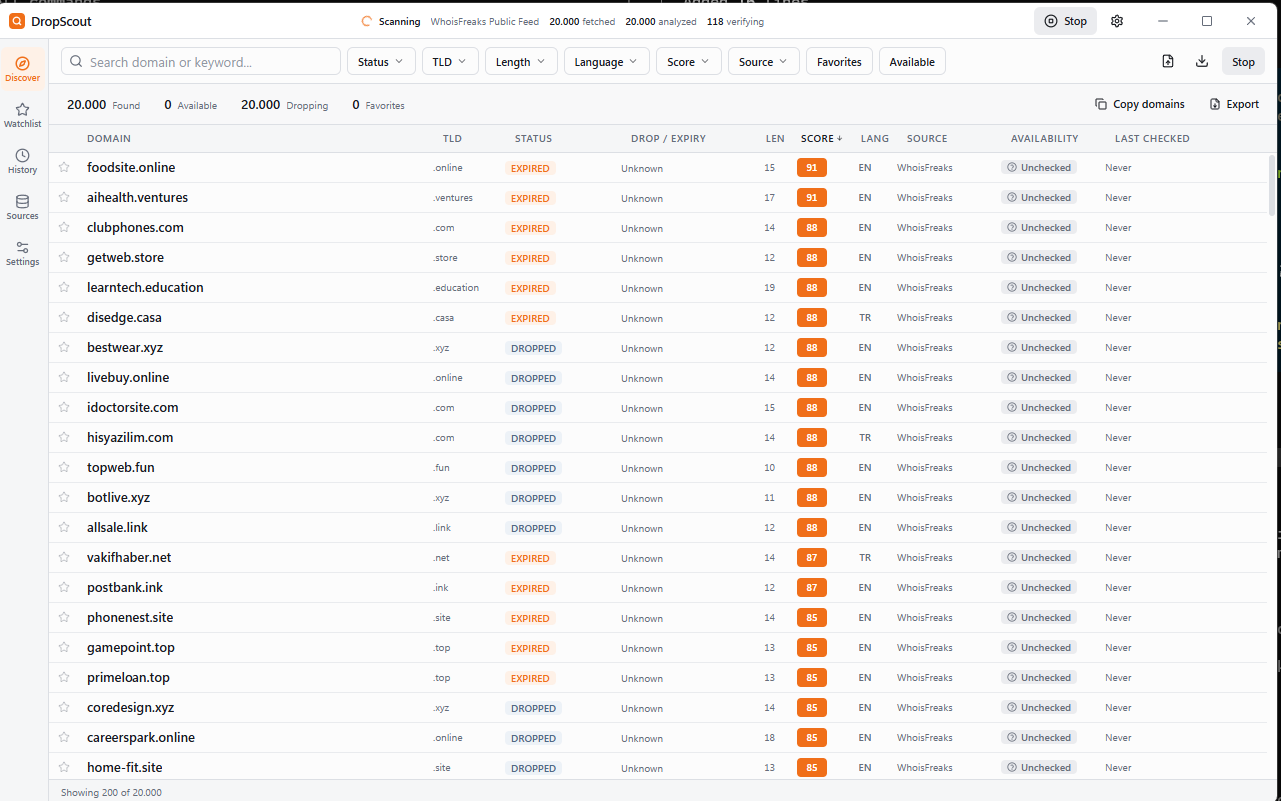Open the Sources sidebar section
This screenshot has width=1281, height=801.
22,207
